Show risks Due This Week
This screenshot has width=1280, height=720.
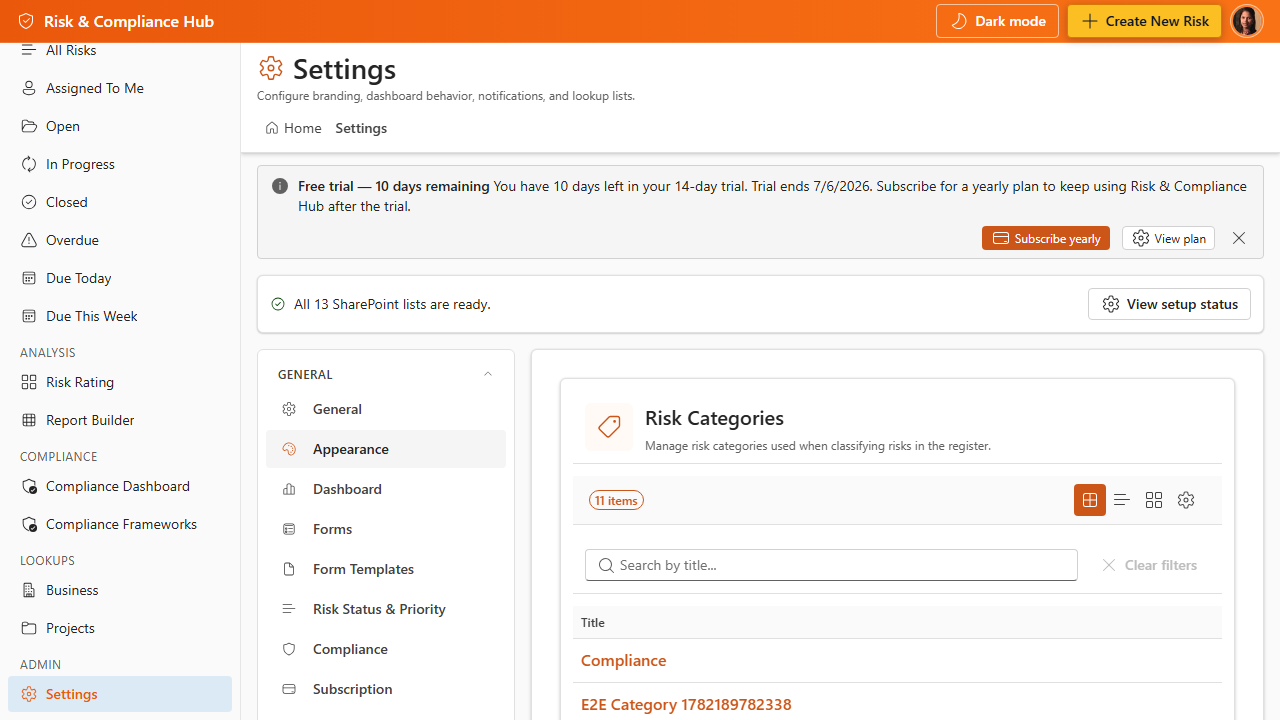pos(120,316)
